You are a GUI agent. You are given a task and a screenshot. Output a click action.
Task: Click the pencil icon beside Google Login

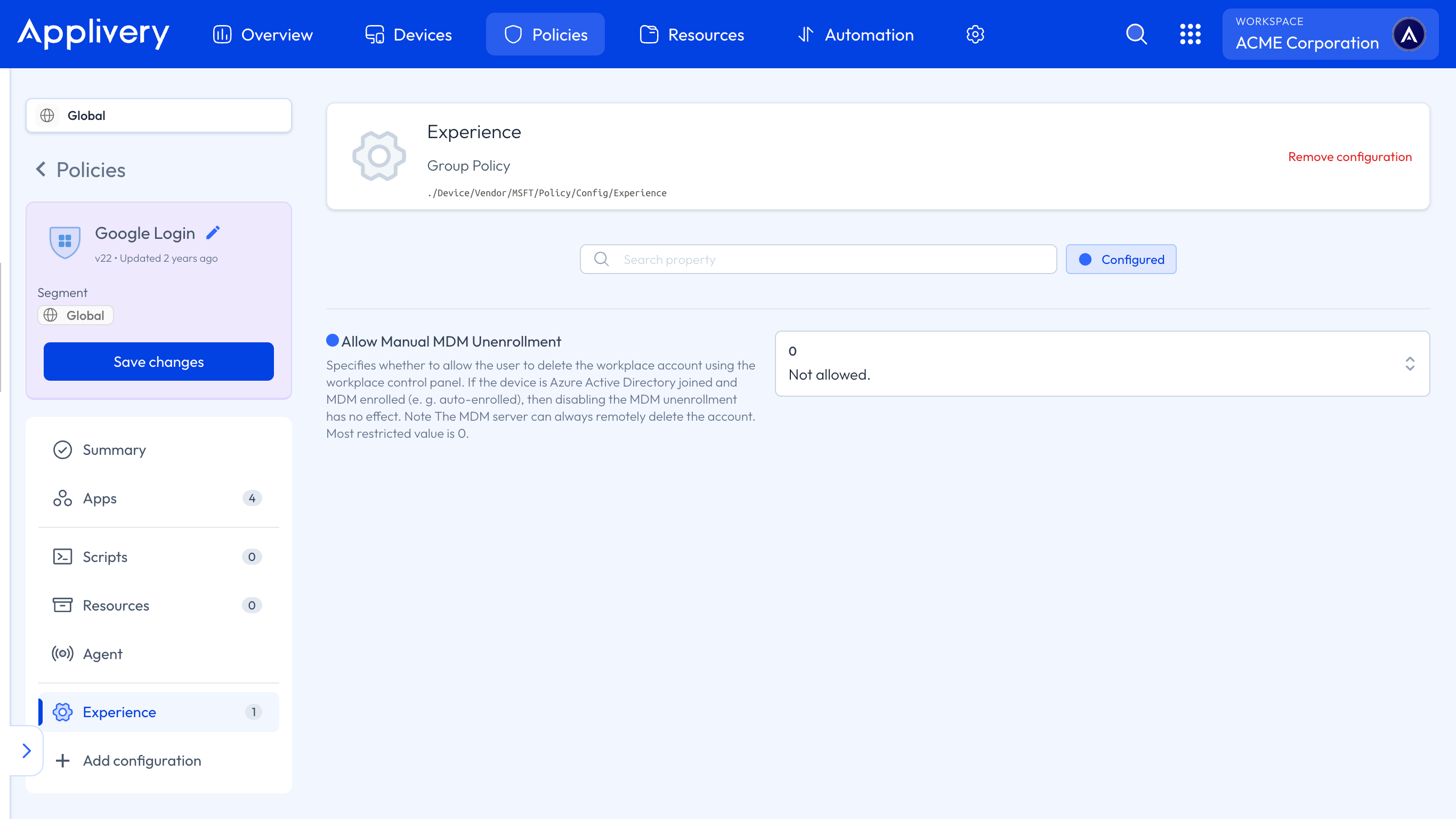coord(213,232)
